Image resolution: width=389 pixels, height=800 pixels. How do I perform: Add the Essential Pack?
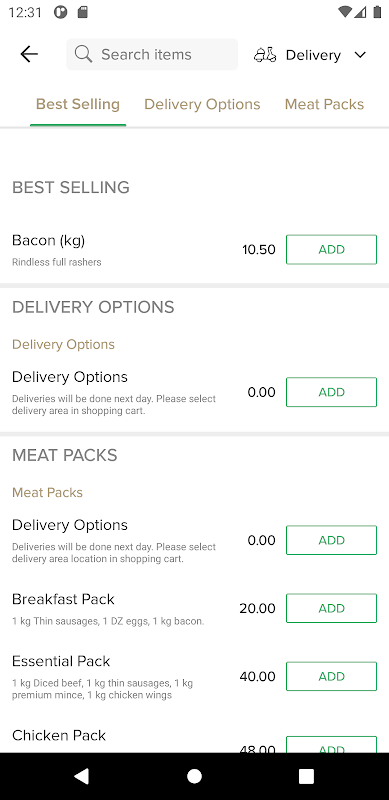coord(331,677)
